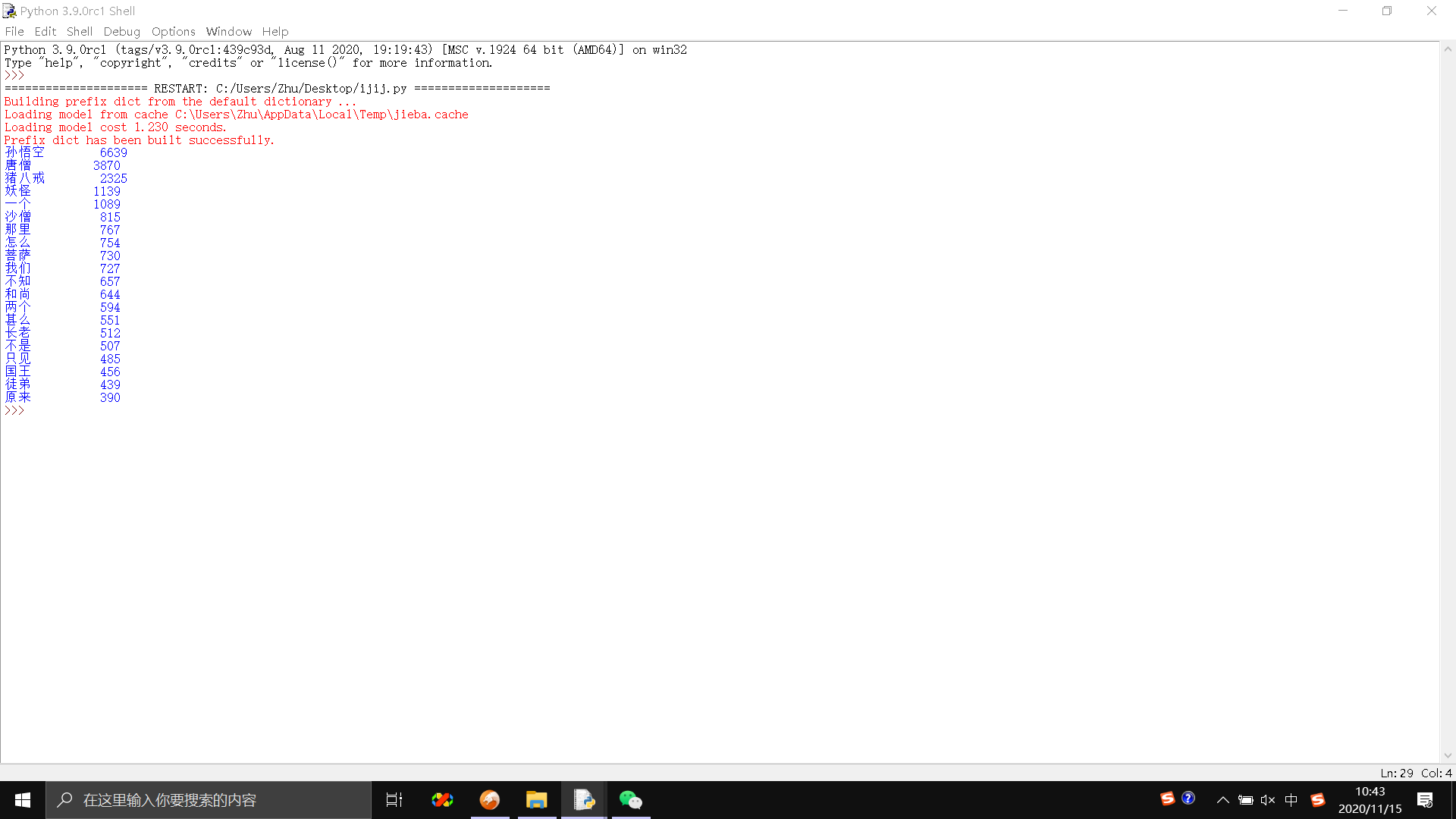Viewport: 1456px width, 819px height.
Task: Click the colorful pinwheel taskbar icon
Action: (x=442, y=800)
